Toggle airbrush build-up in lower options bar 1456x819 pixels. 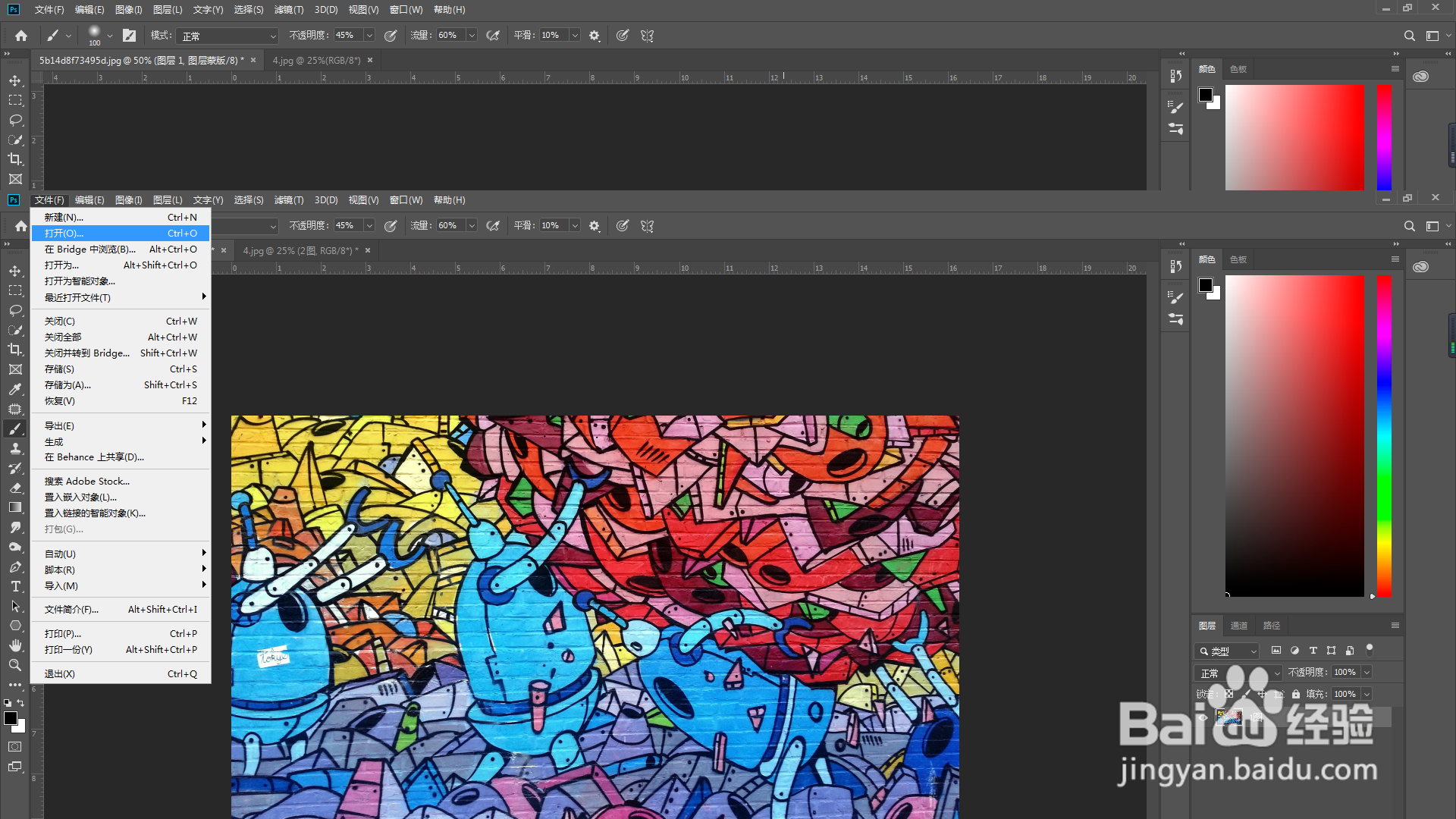tap(493, 226)
